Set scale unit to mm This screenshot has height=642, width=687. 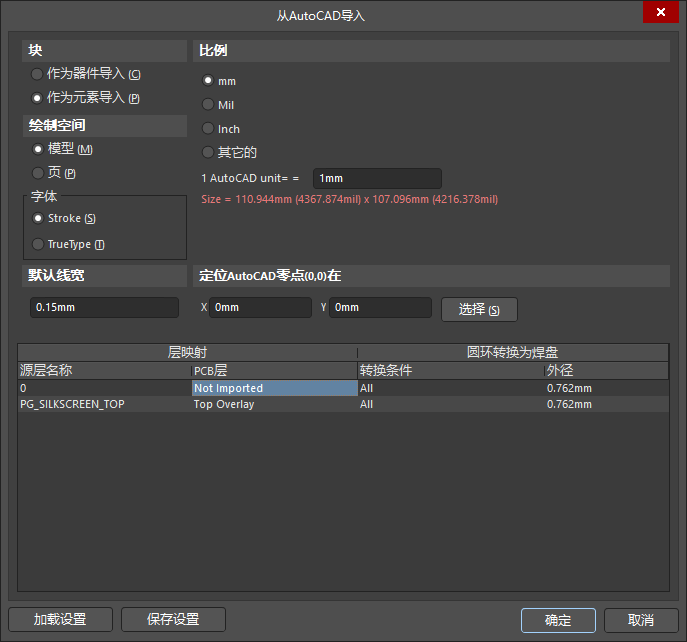(208, 80)
